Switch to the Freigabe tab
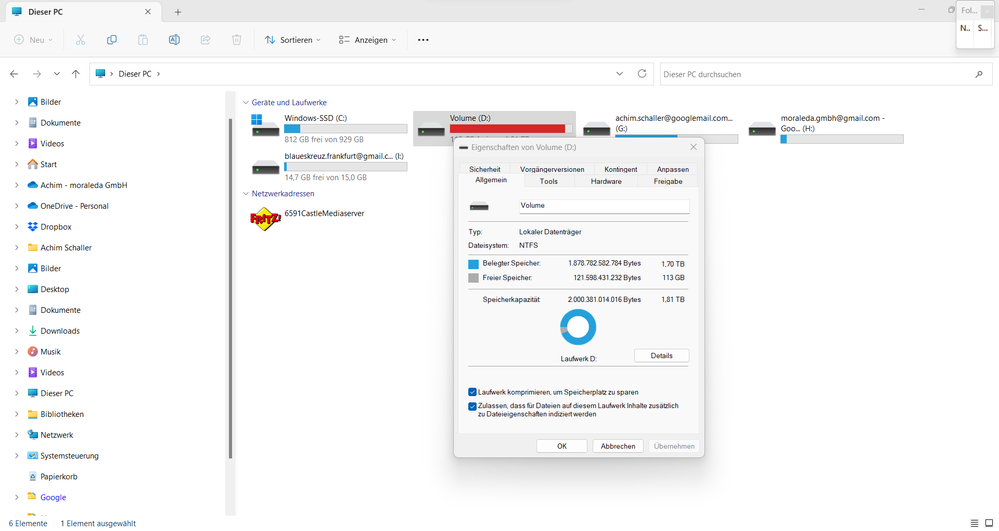Screen dimensions: 999x531 (x=668, y=181)
